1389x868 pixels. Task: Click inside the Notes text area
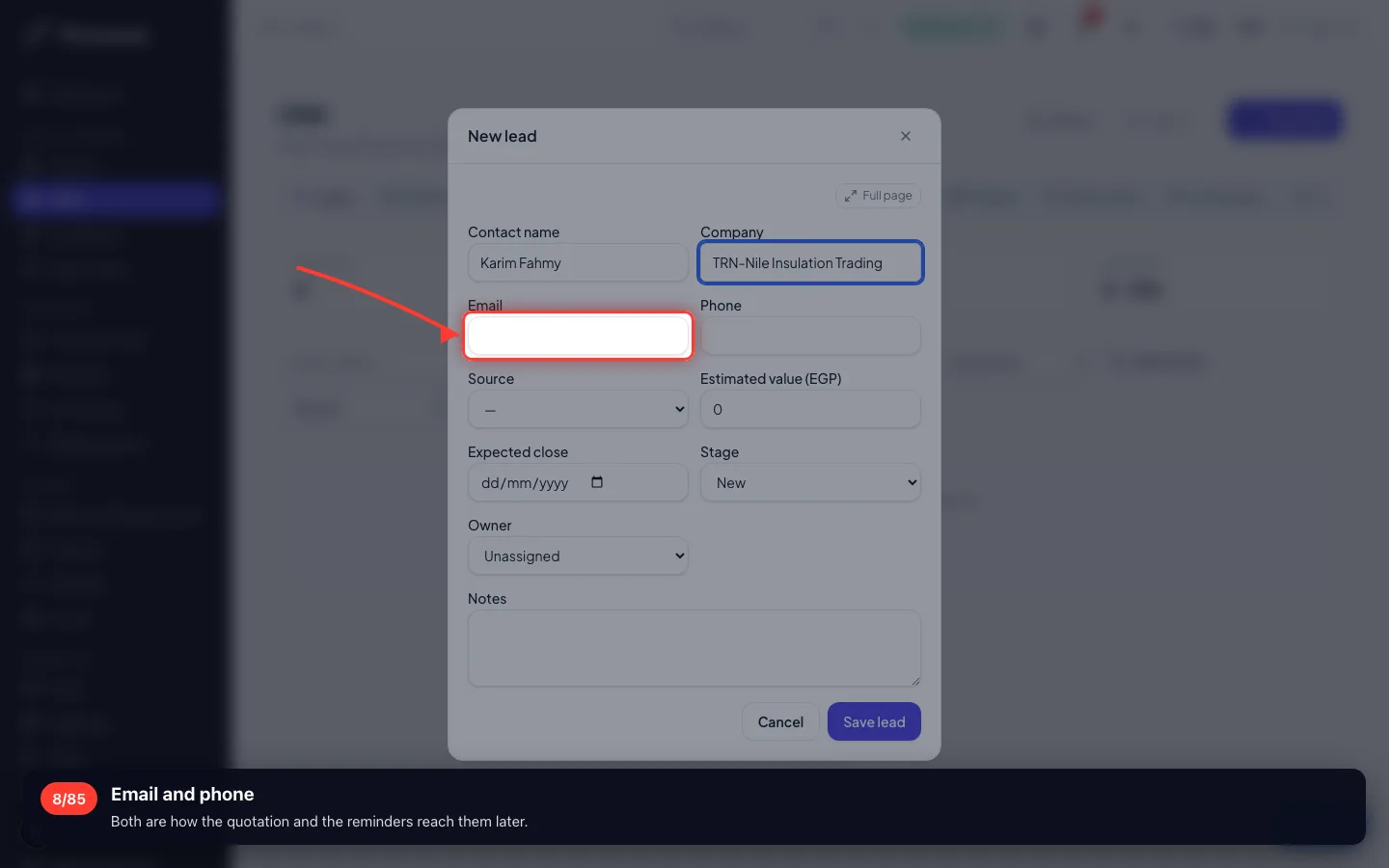pyautogui.click(x=694, y=648)
